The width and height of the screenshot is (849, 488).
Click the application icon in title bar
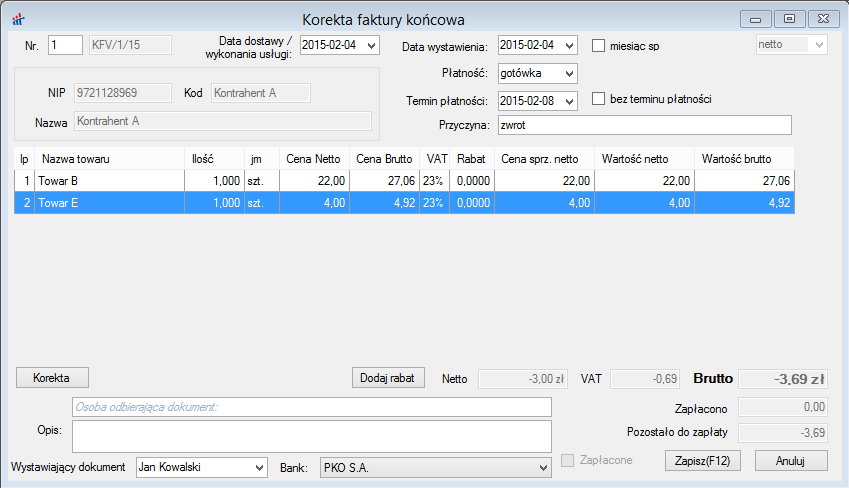coord(17,20)
